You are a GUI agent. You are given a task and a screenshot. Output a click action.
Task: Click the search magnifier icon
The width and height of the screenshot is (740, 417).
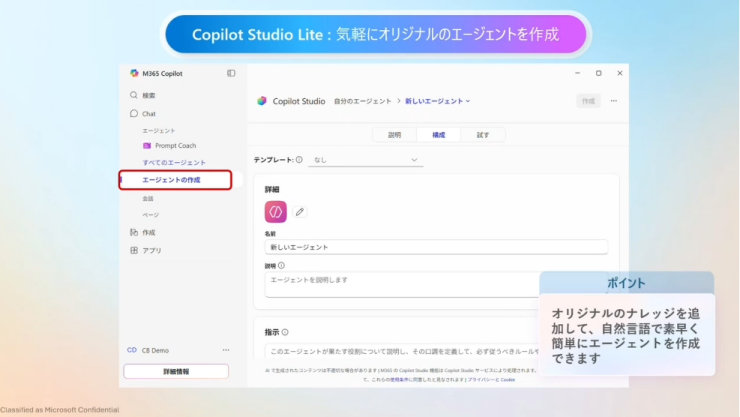134,95
